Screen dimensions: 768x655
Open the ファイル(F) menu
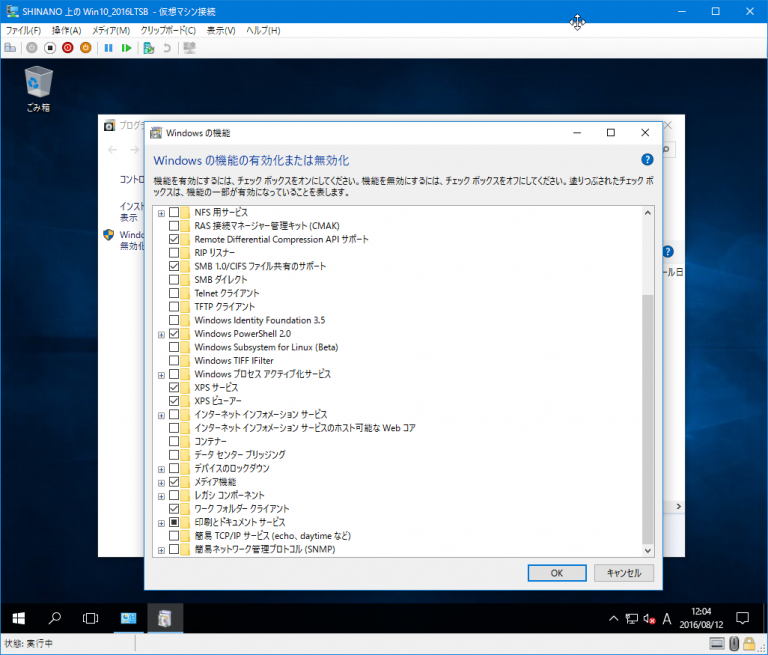pos(23,30)
